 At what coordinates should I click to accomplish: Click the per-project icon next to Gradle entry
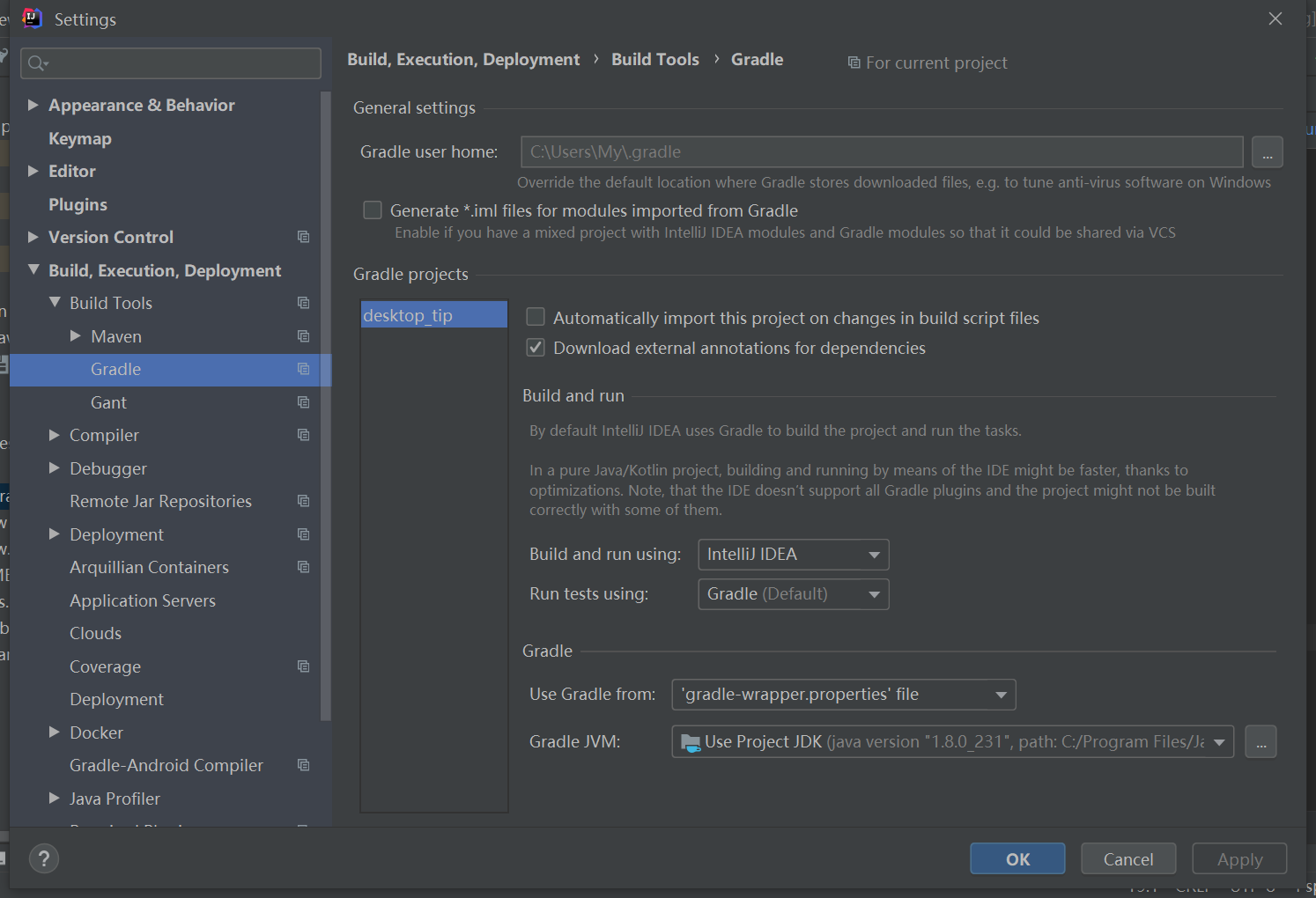(x=303, y=370)
